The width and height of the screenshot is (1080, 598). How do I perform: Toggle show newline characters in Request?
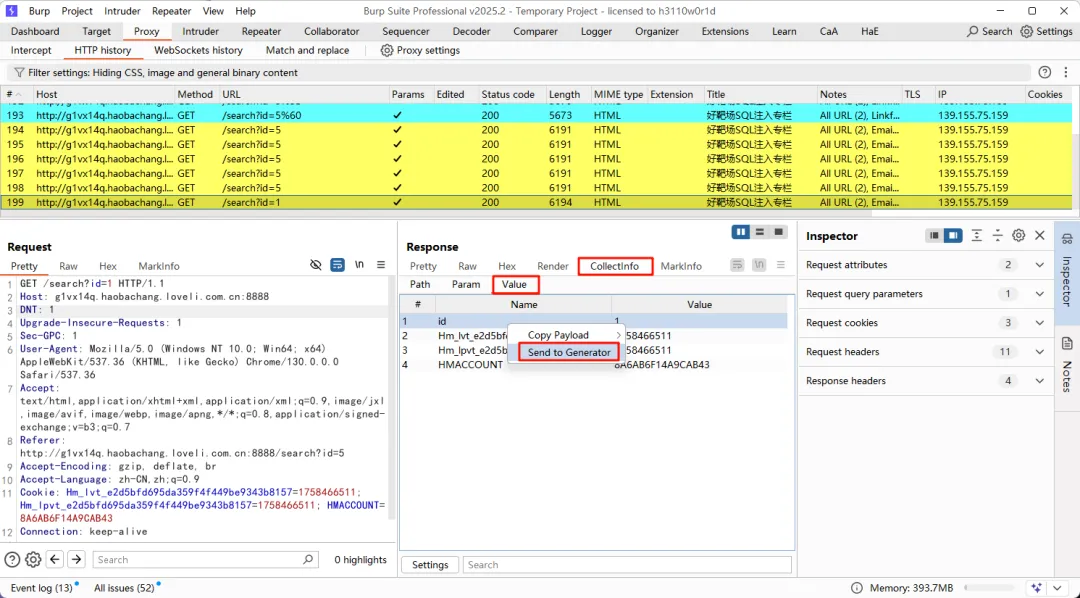[x=359, y=265]
